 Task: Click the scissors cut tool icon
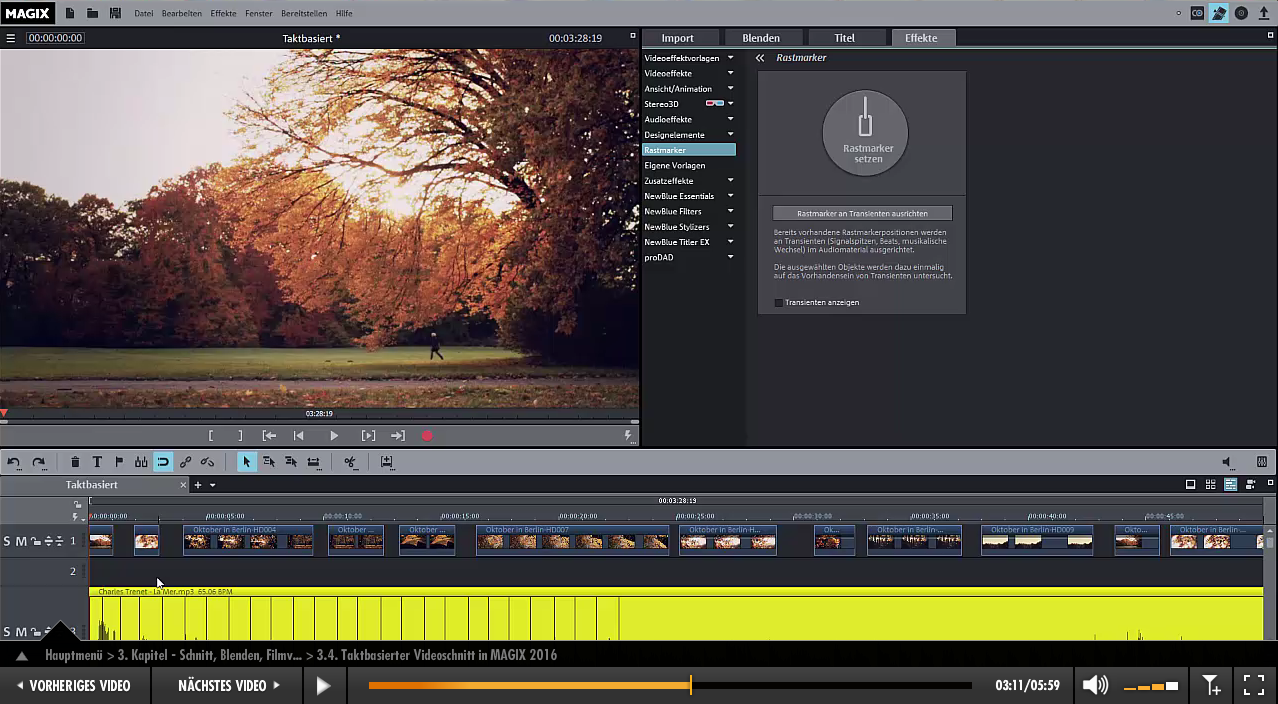click(350, 462)
